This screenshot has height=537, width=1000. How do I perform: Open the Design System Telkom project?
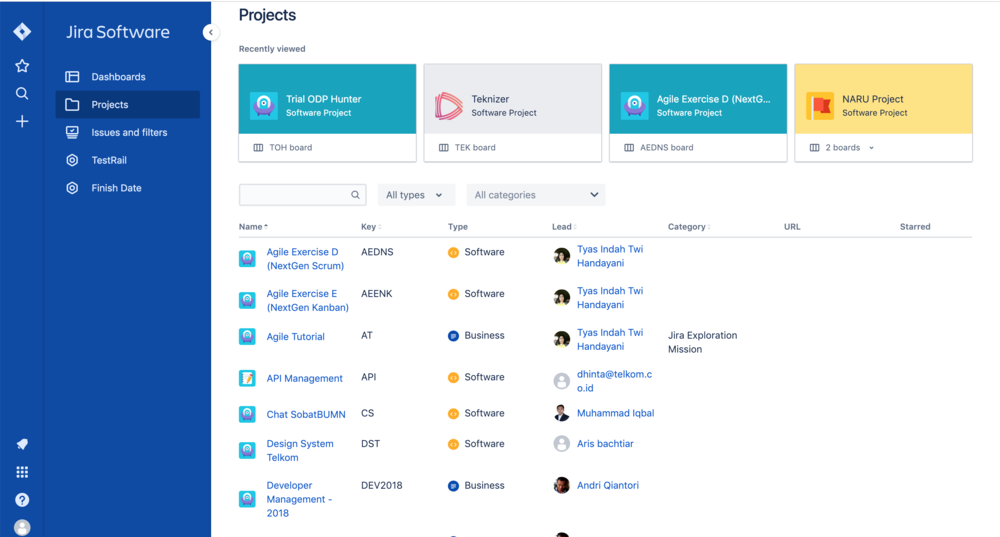(300, 450)
